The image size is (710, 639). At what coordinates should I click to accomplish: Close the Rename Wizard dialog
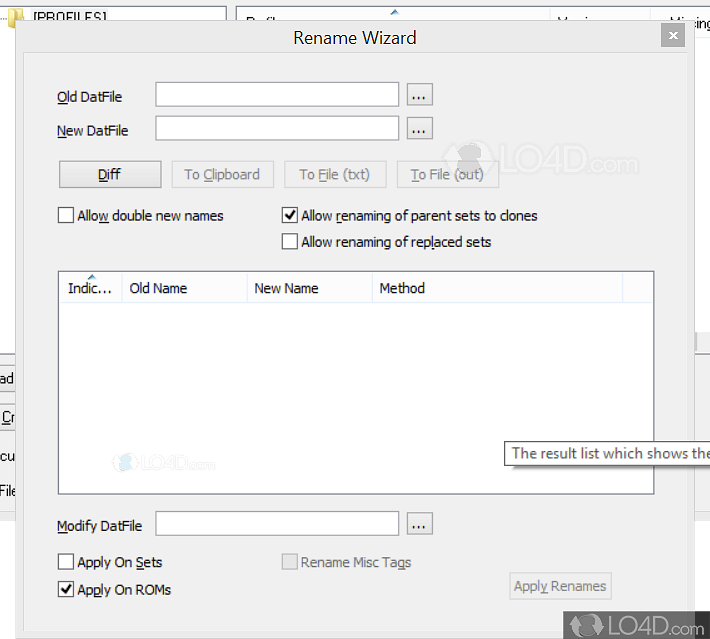coord(673,36)
